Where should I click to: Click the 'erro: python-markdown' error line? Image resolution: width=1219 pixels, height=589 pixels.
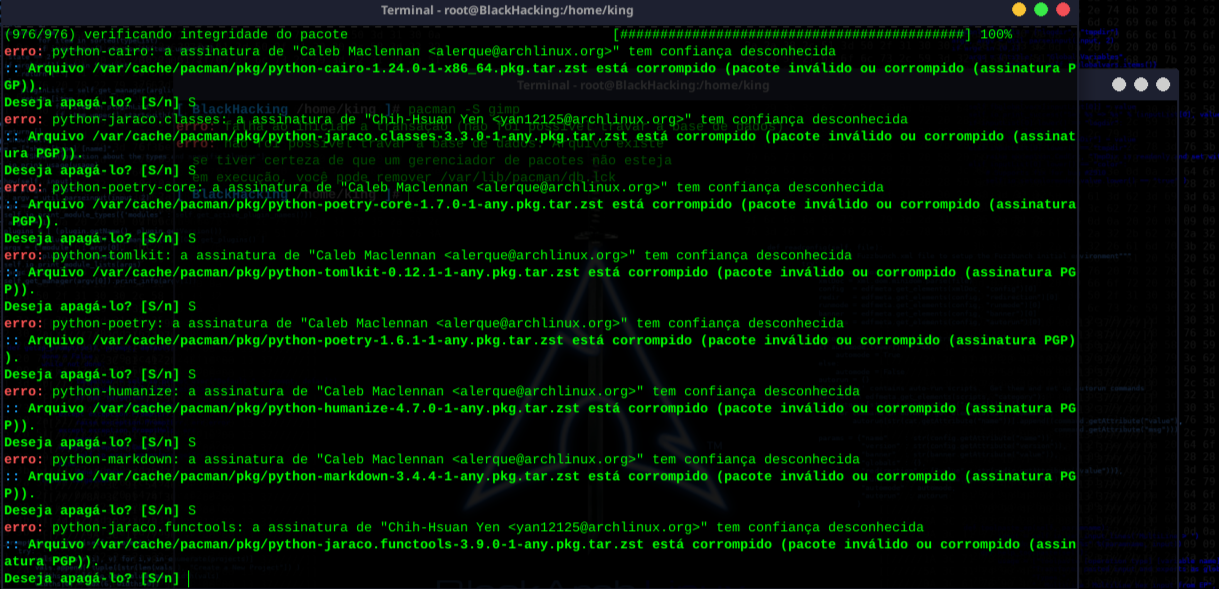(x=432, y=459)
